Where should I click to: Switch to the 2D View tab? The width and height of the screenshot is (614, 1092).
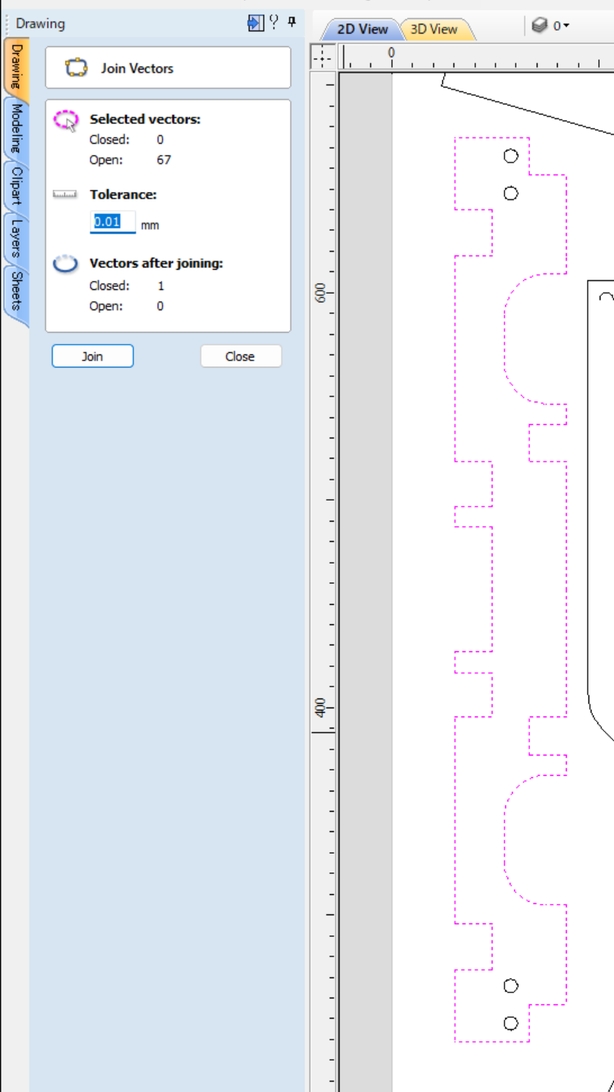pos(362,29)
